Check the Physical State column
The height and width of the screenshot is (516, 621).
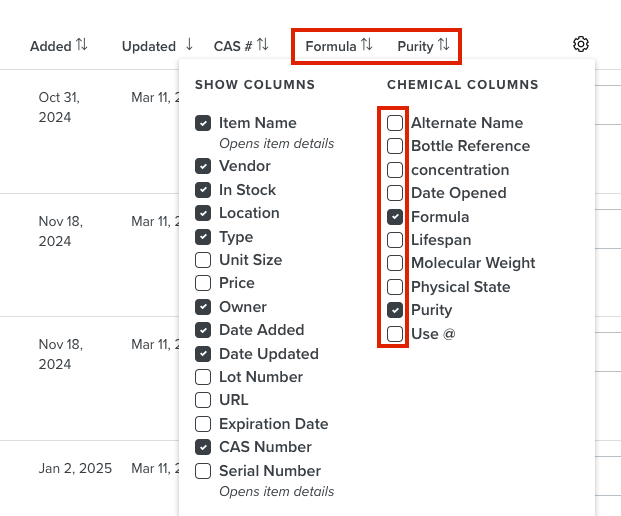click(x=395, y=287)
